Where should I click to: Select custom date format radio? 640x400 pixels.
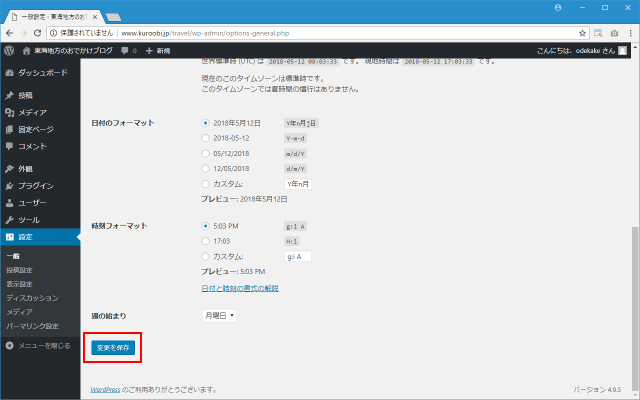tap(205, 184)
